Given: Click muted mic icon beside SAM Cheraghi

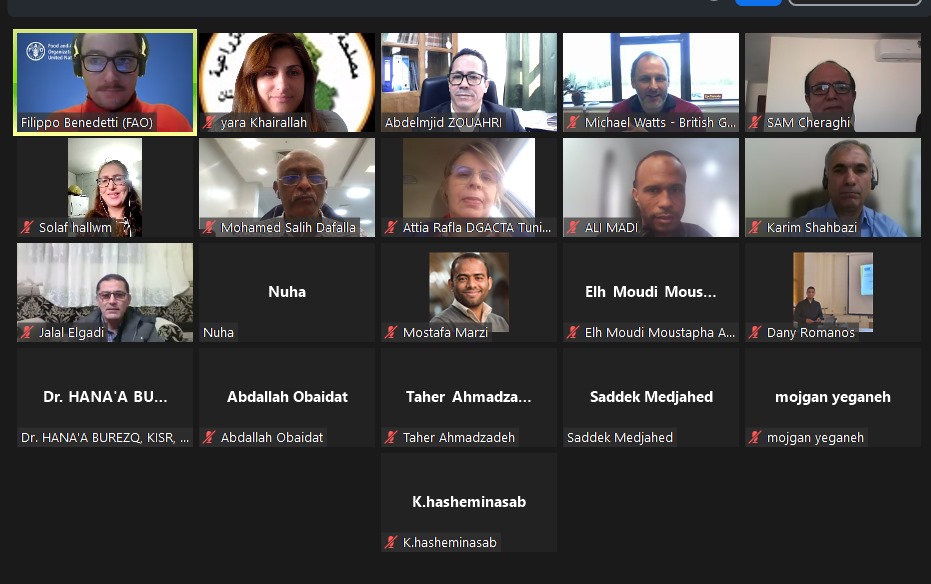Looking at the screenshot, I should click(x=755, y=123).
